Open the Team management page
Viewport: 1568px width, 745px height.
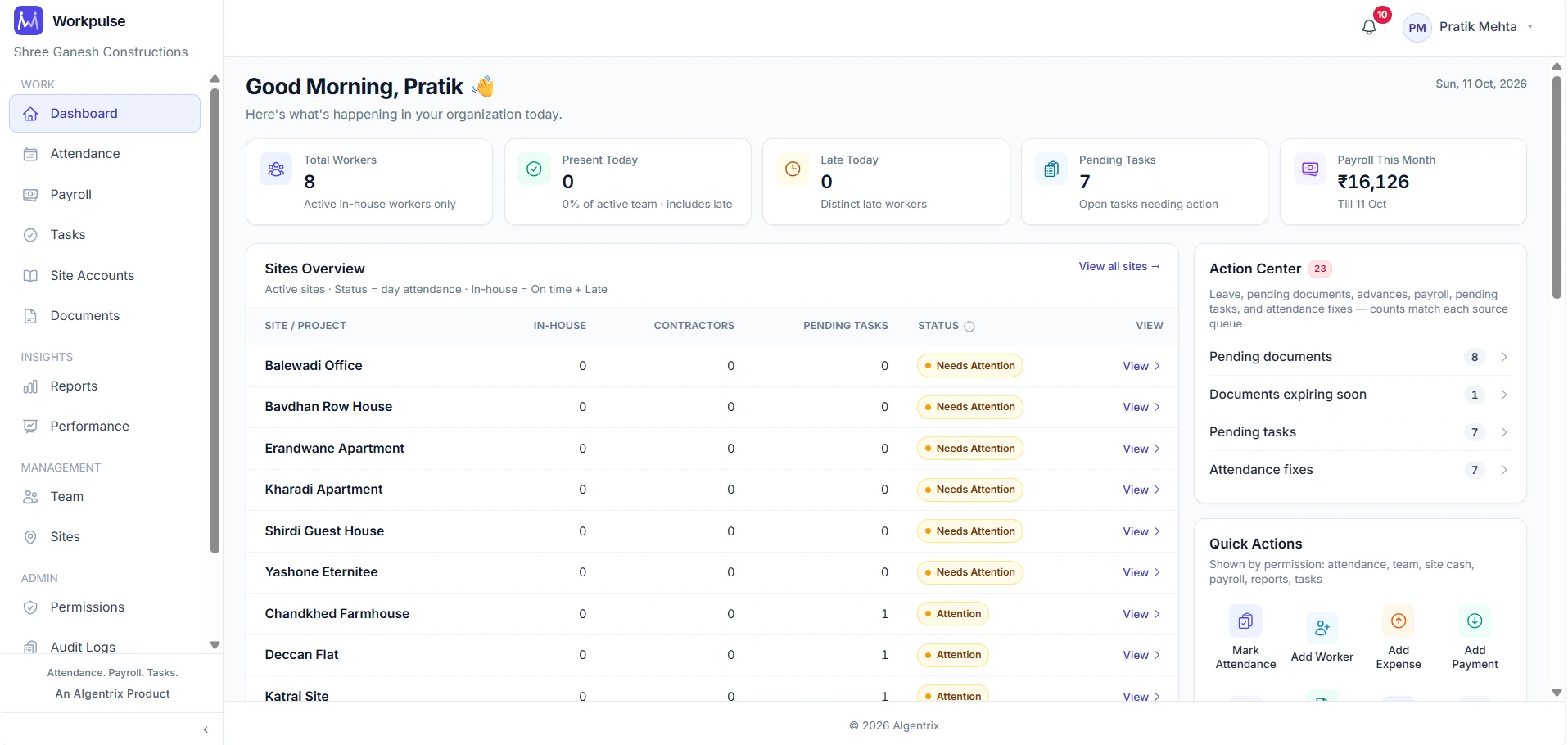click(x=105, y=497)
